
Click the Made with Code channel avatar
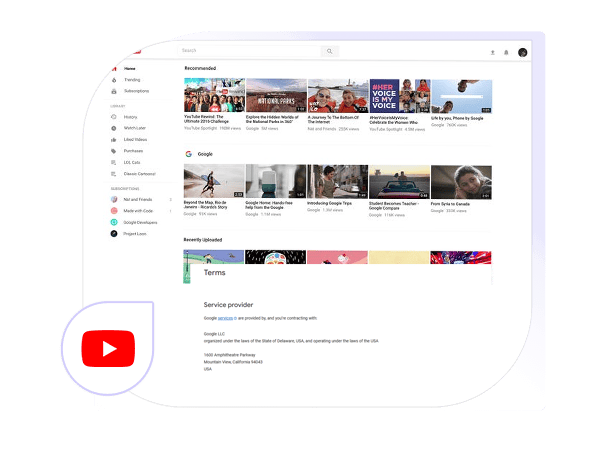coord(114,211)
